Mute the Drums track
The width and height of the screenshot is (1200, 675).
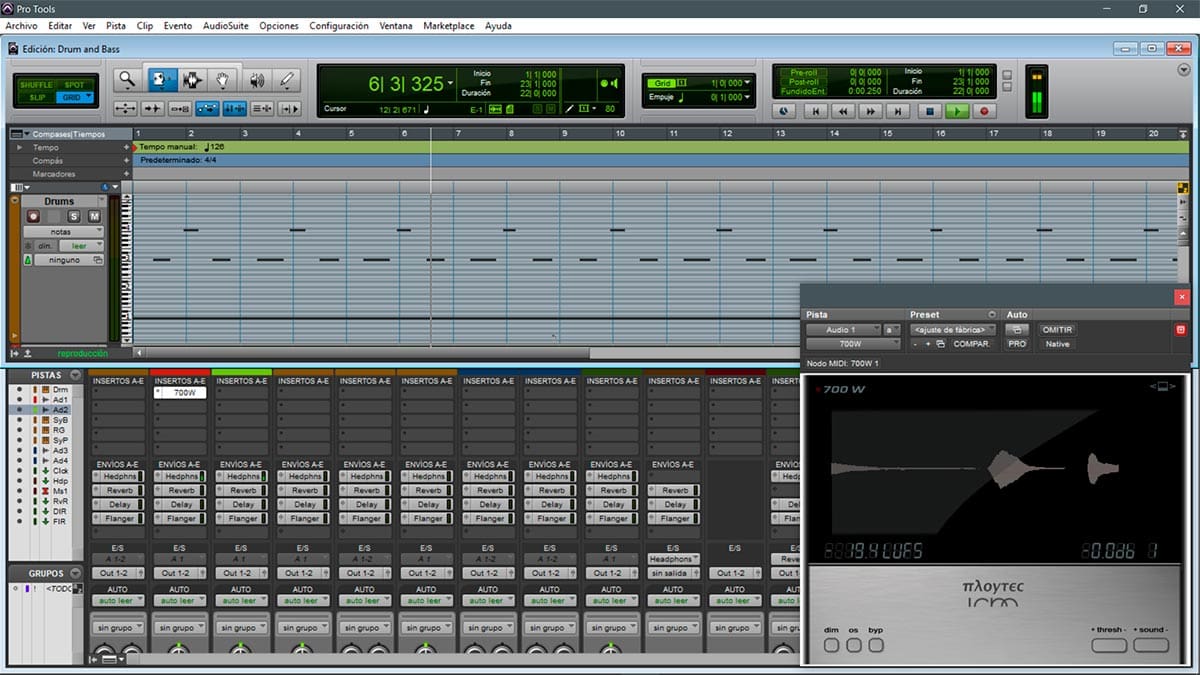tap(94, 216)
